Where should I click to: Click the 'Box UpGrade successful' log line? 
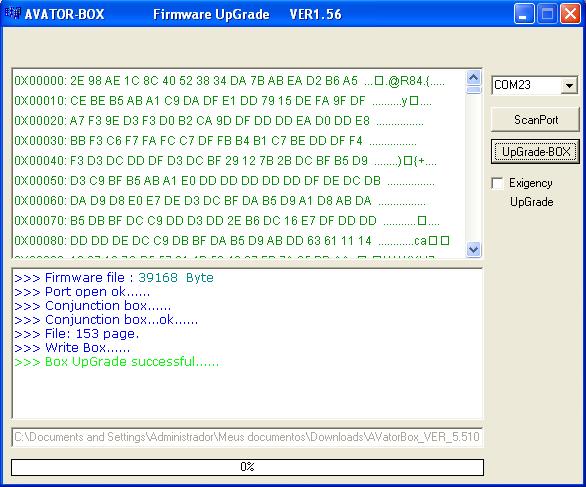coord(117,362)
